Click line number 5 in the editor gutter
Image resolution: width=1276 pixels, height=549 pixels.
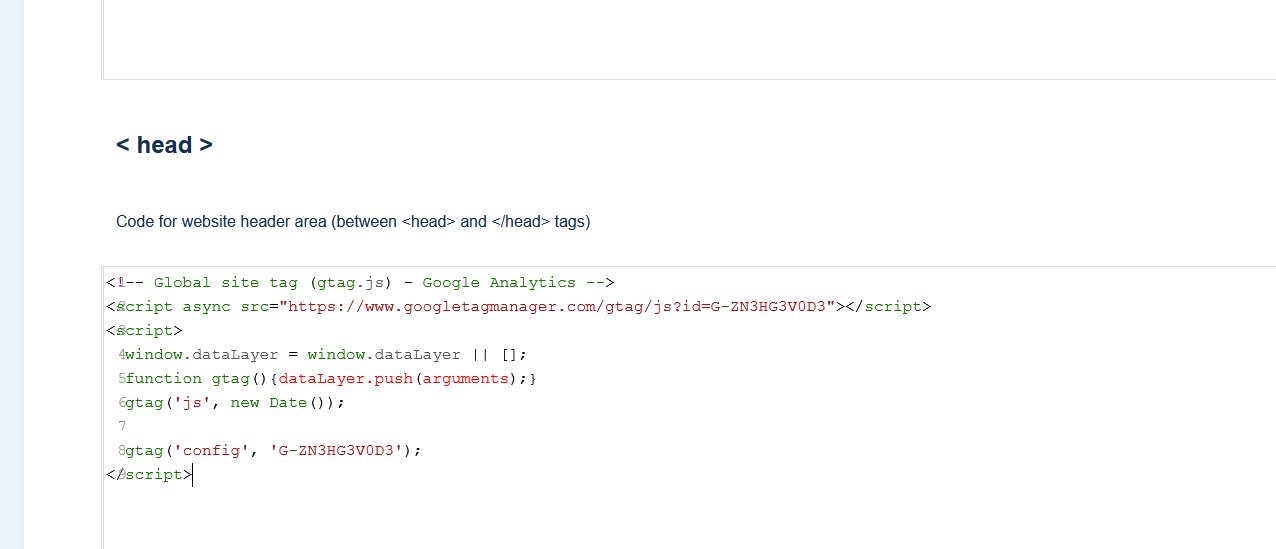pos(121,379)
